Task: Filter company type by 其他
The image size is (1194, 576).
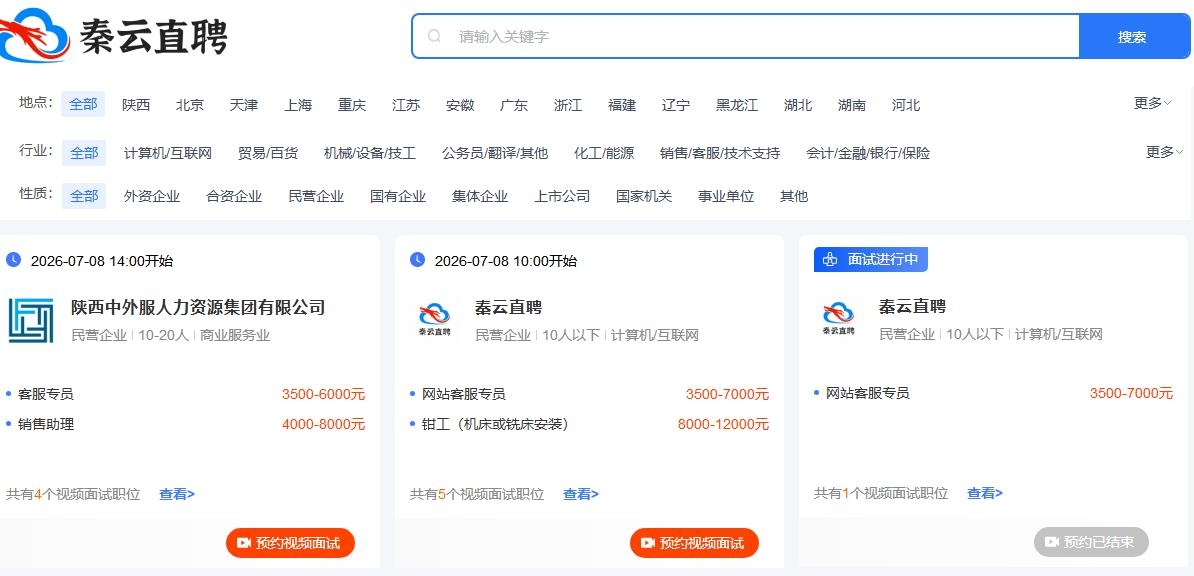Action: tap(794, 196)
